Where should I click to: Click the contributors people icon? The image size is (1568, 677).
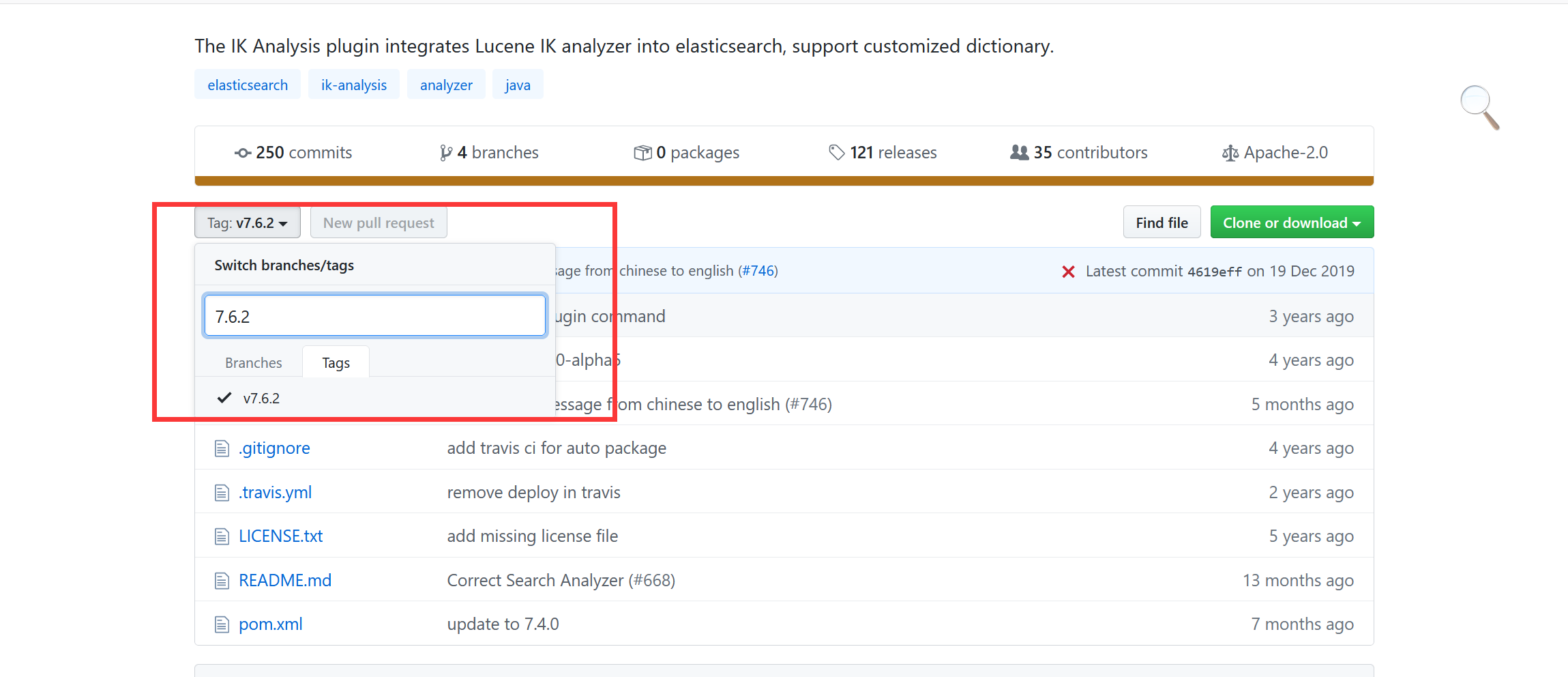pyautogui.click(x=1020, y=153)
